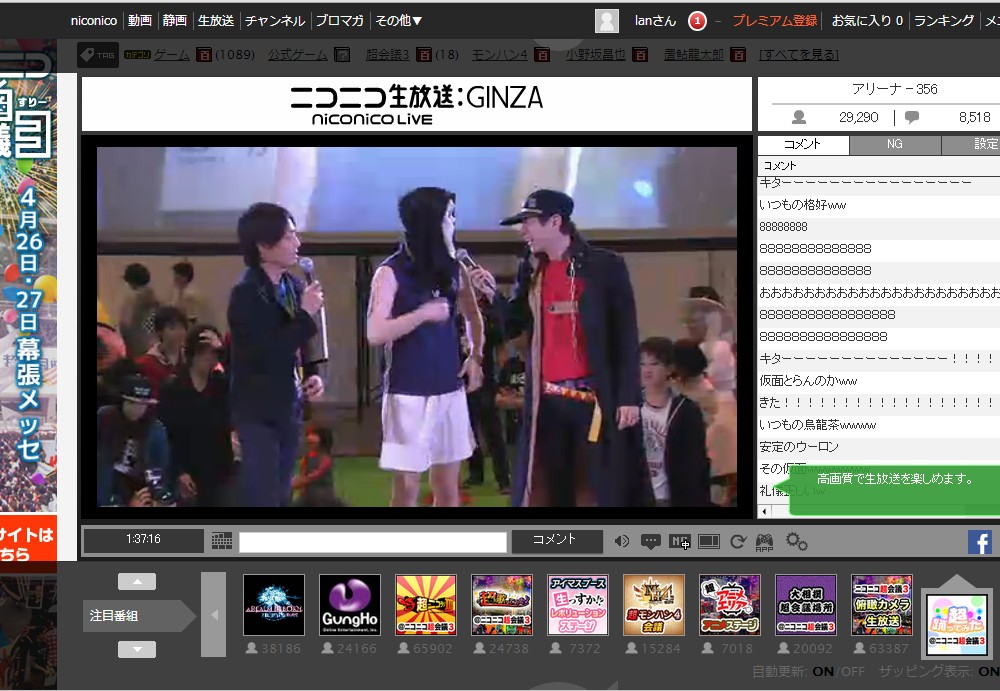
Task: Turn auto update OFF
Action: tap(853, 671)
